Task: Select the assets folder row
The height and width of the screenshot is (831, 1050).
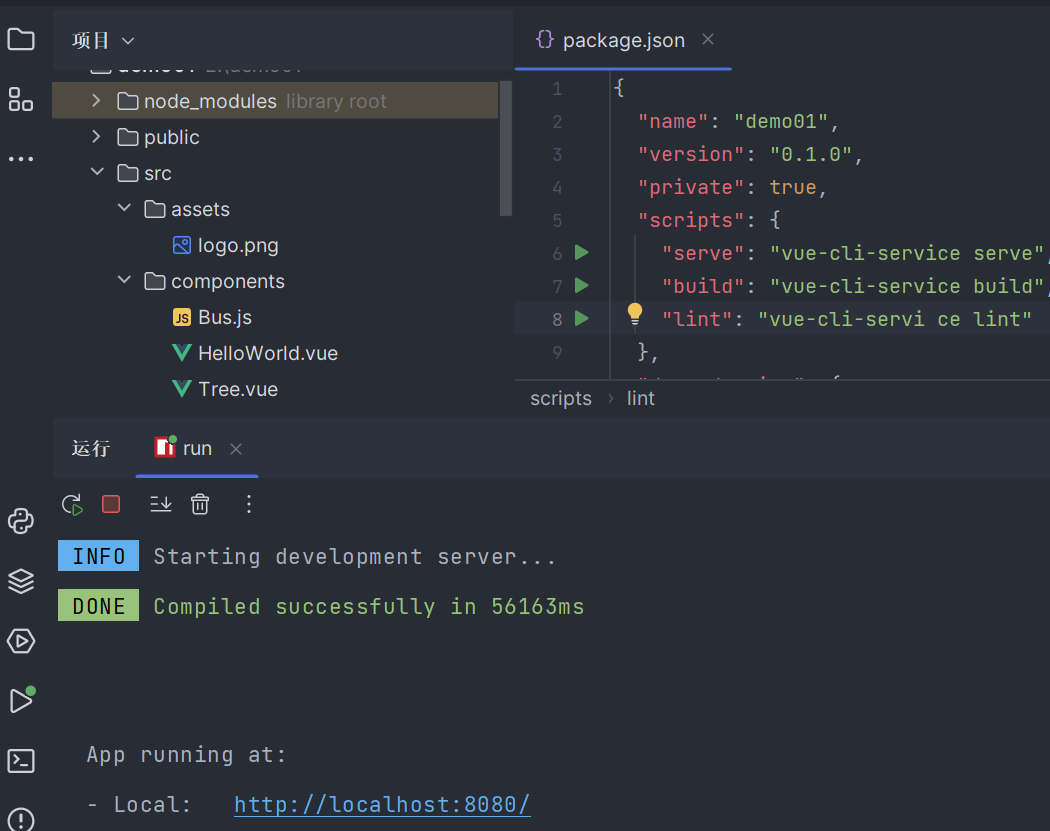Action: coord(275,209)
